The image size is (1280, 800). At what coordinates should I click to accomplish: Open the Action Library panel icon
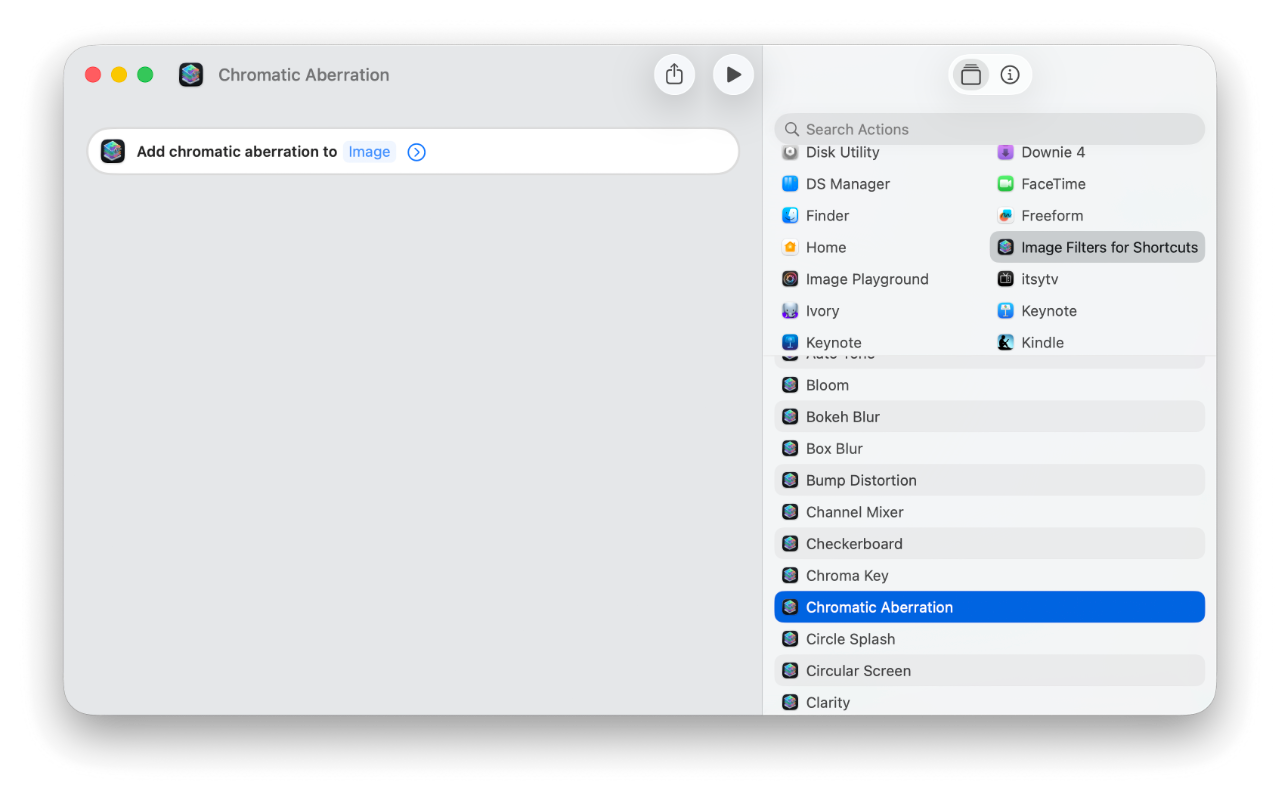point(970,75)
